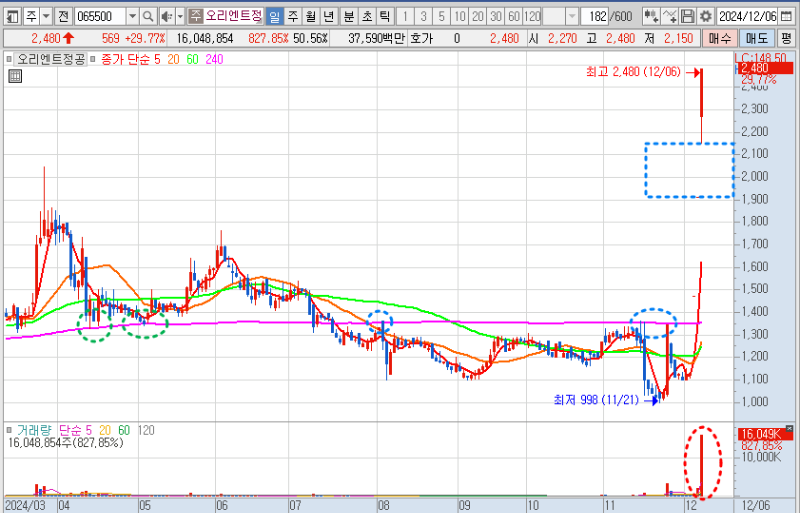Select the 10 interval button
800x513 pixels.
click(460, 17)
